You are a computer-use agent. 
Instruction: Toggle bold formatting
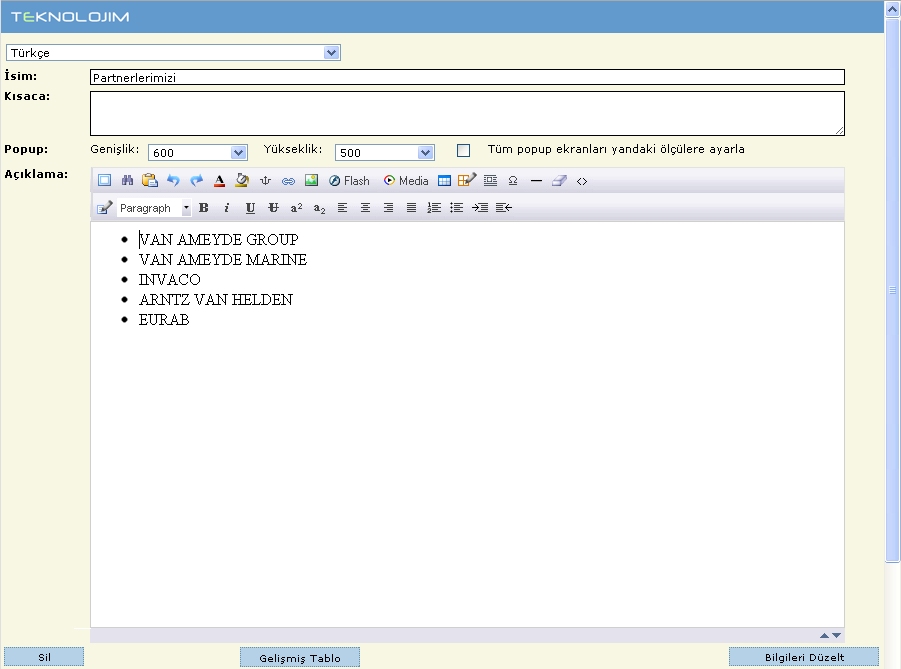click(203, 207)
